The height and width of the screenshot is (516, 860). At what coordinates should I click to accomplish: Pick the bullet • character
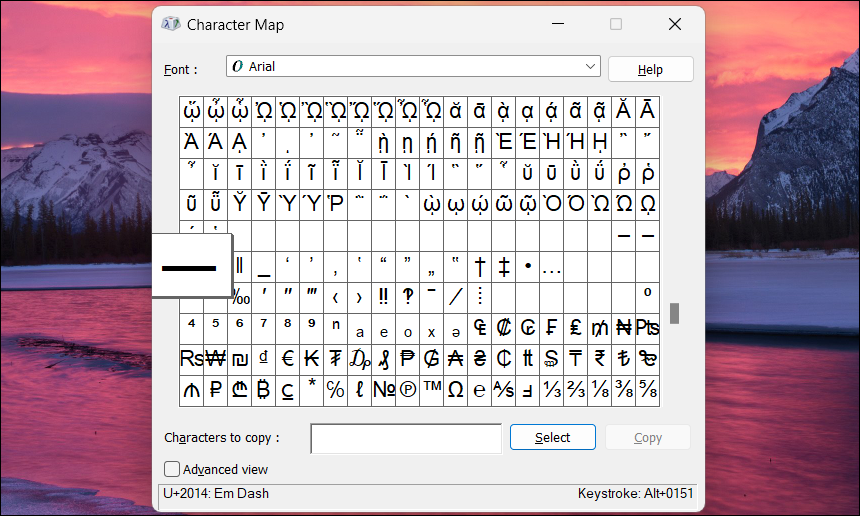click(x=528, y=267)
